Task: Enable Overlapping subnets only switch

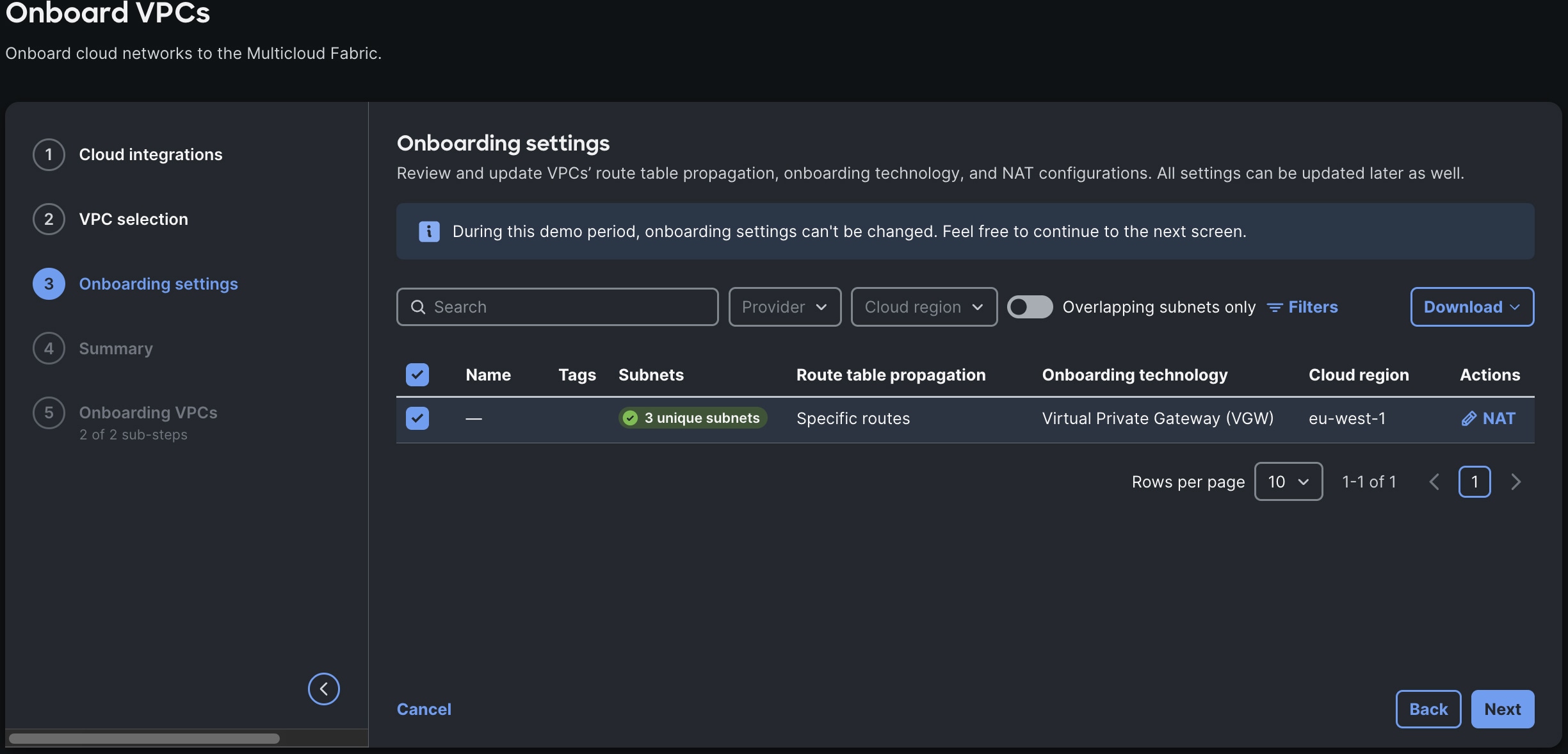Action: click(1030, 307)
